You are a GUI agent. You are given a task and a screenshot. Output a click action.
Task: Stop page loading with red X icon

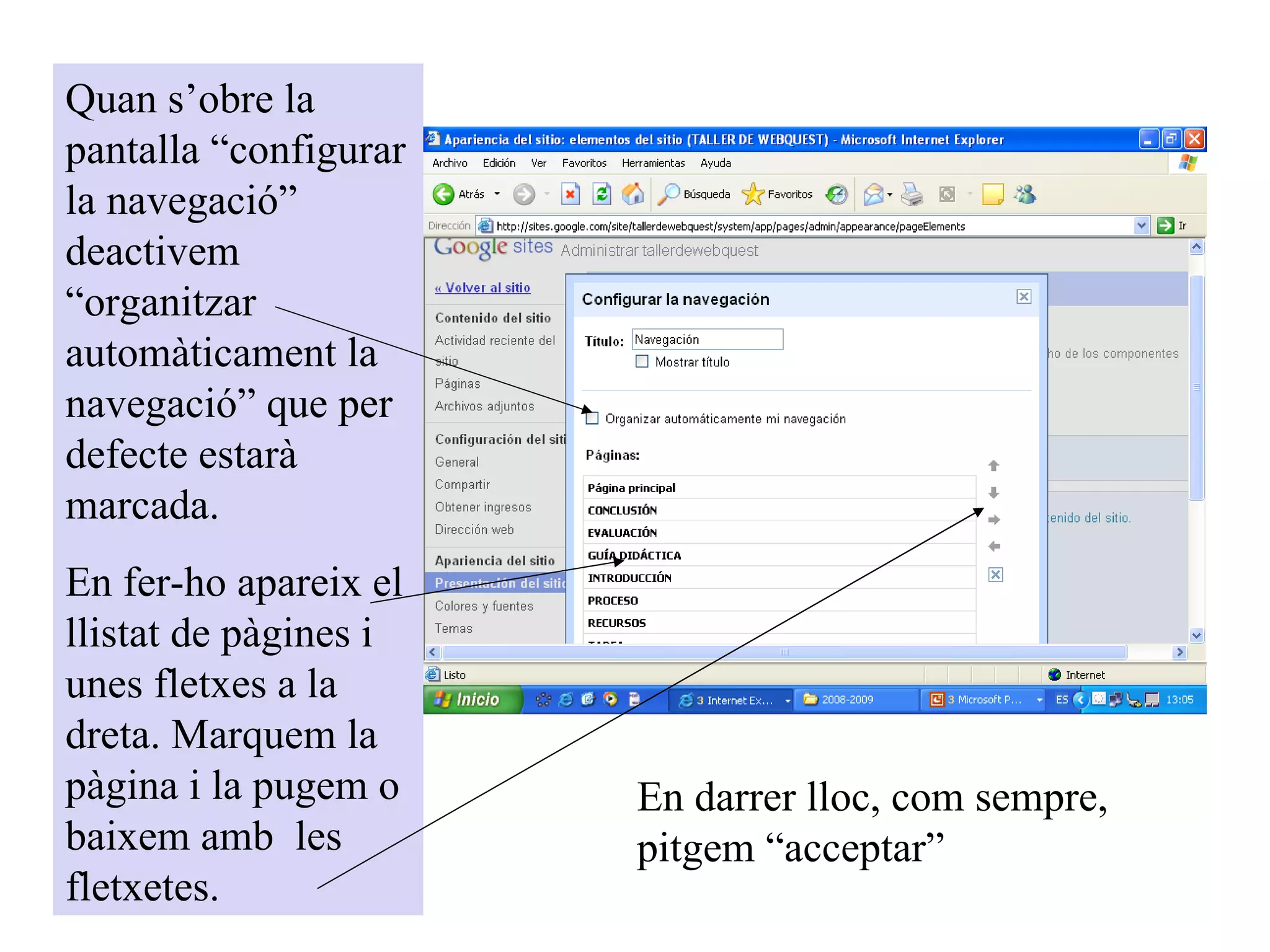(x=570, y=195)
